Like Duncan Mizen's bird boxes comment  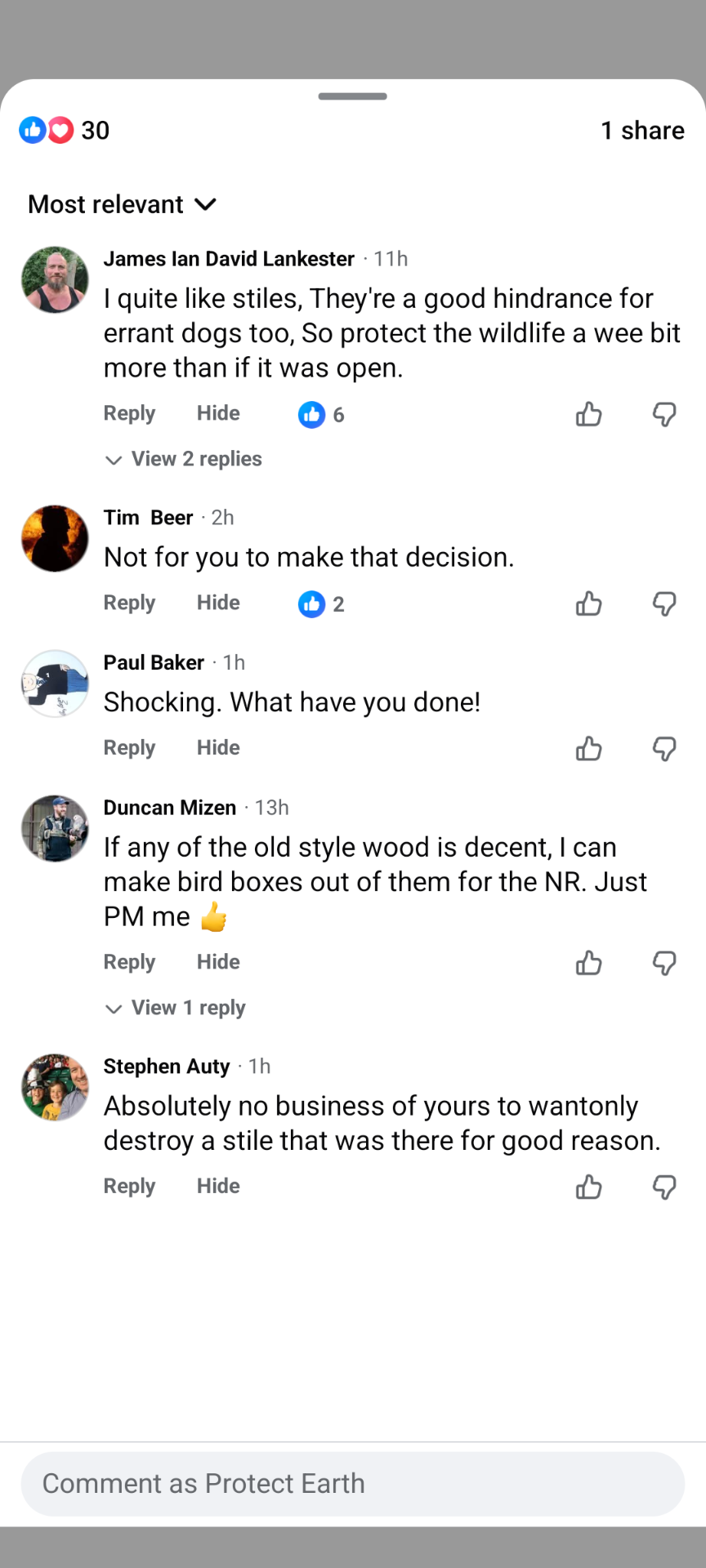588,964
